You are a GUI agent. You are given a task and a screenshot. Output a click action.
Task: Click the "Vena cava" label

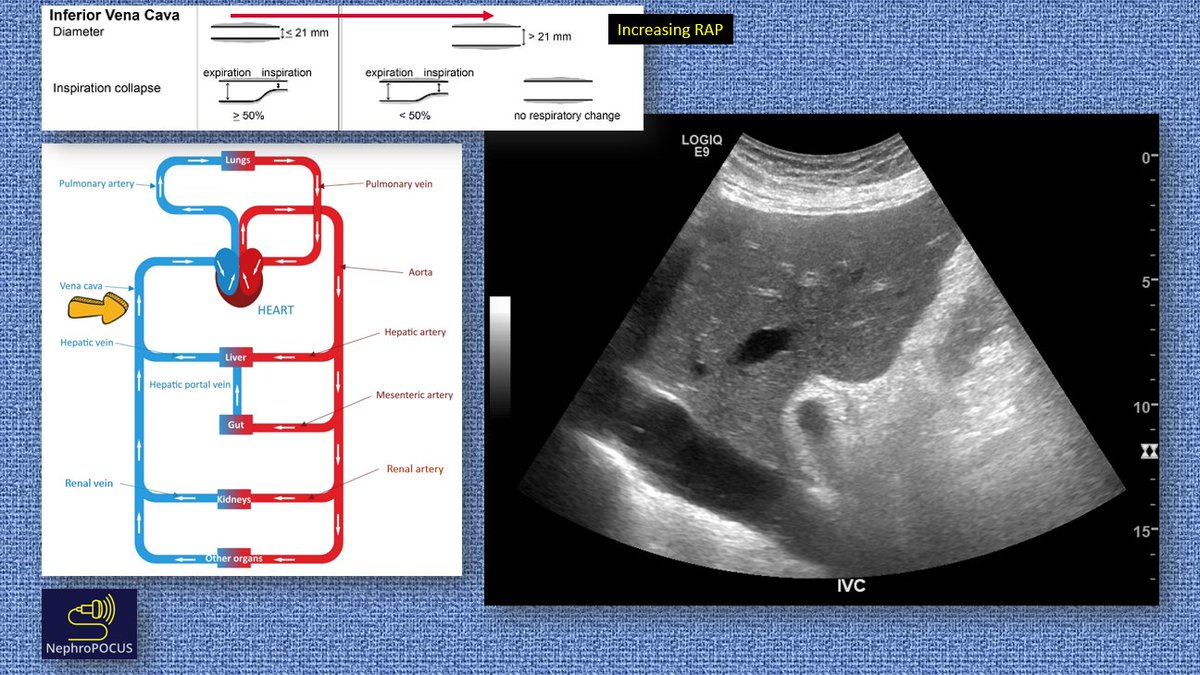pyautogui.click(x=81, y=285)
